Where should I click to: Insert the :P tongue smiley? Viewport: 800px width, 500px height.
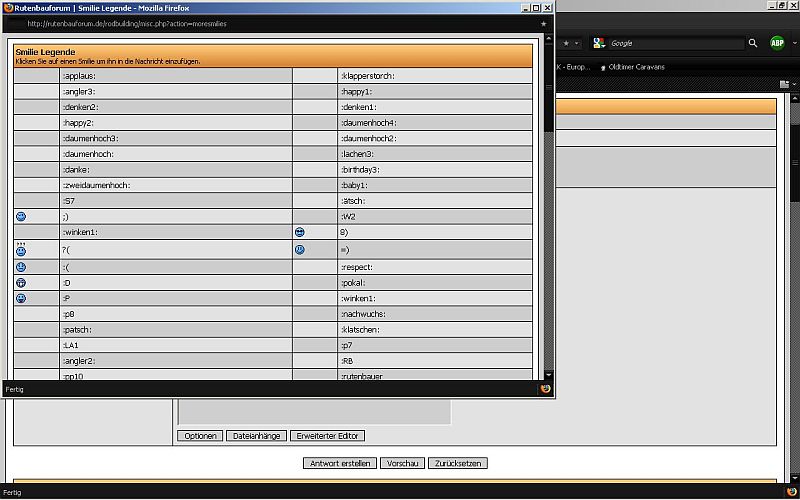pyautogui.click(x=21, y=298)
